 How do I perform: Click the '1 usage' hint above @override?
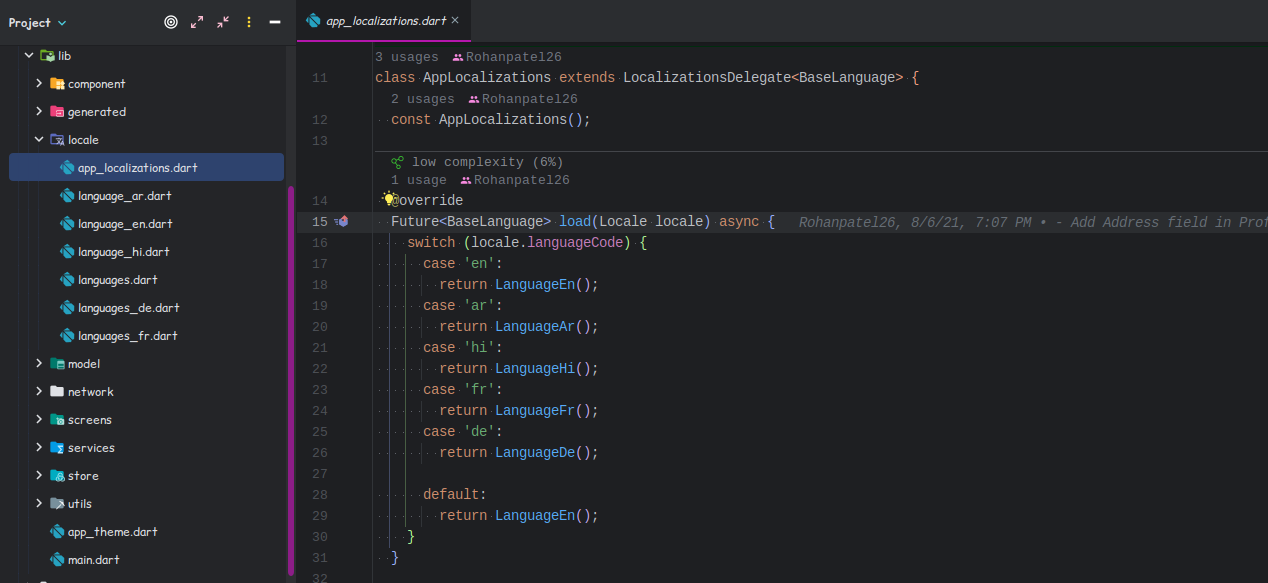(419, 180)
